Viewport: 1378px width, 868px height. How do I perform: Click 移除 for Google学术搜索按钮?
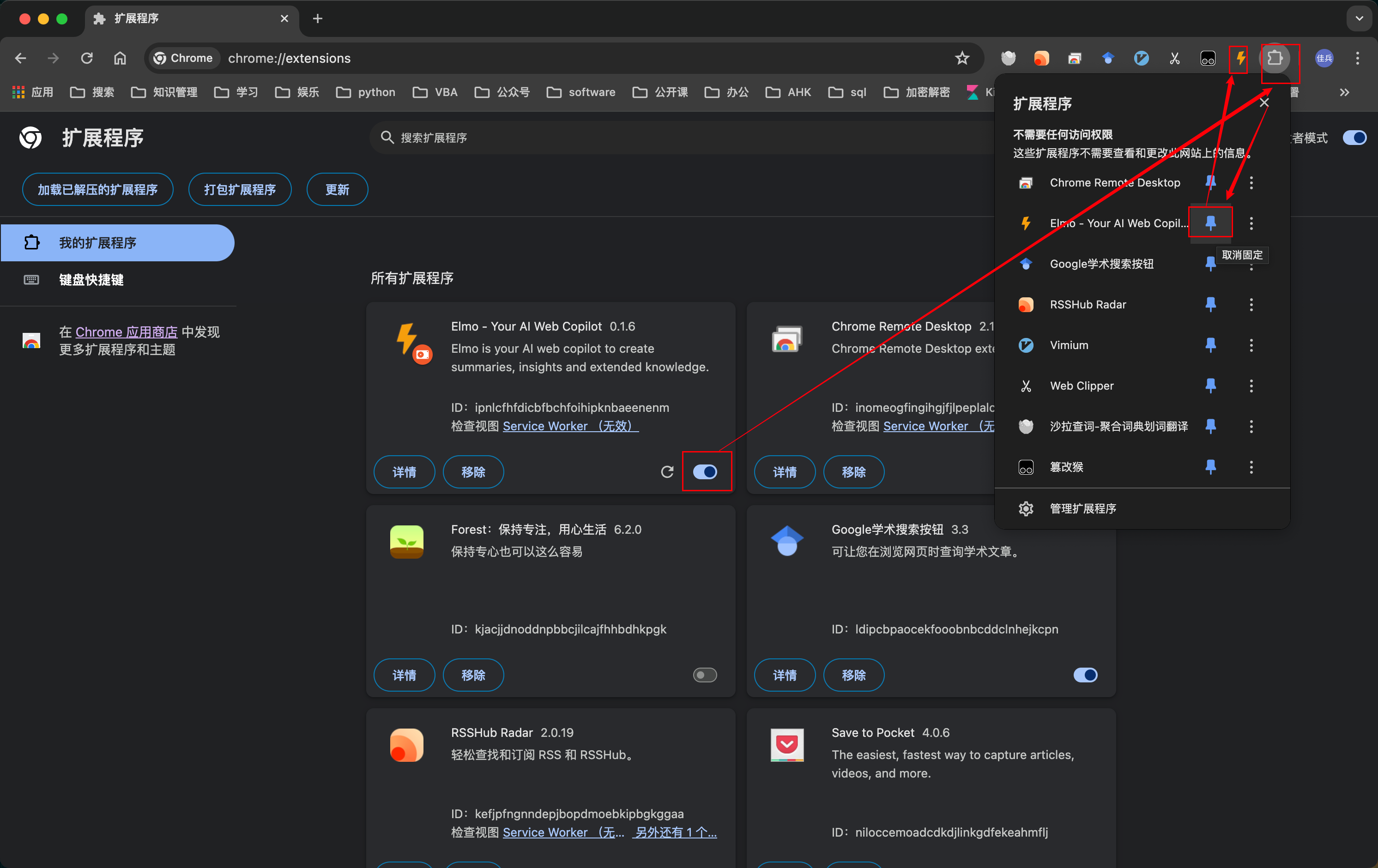pyautogui.click(x=854, y=675)
